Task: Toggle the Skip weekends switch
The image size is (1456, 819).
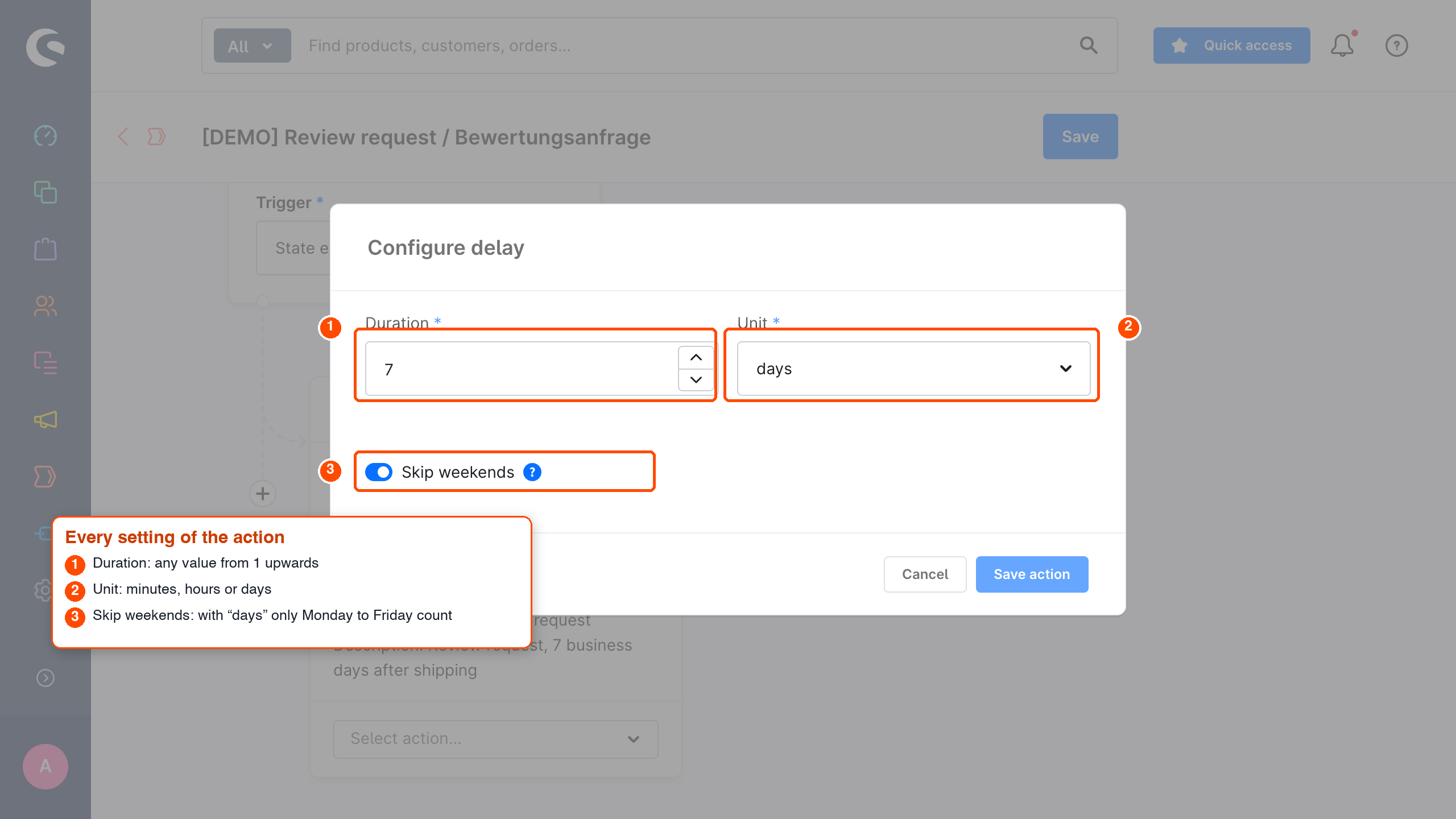Action: [379, 472]
